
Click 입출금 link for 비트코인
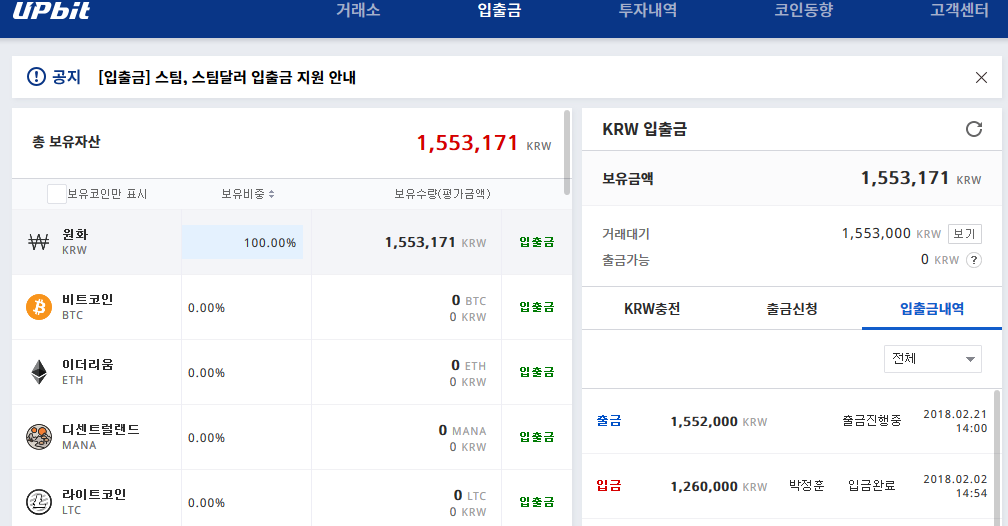[x=536, y=307]
